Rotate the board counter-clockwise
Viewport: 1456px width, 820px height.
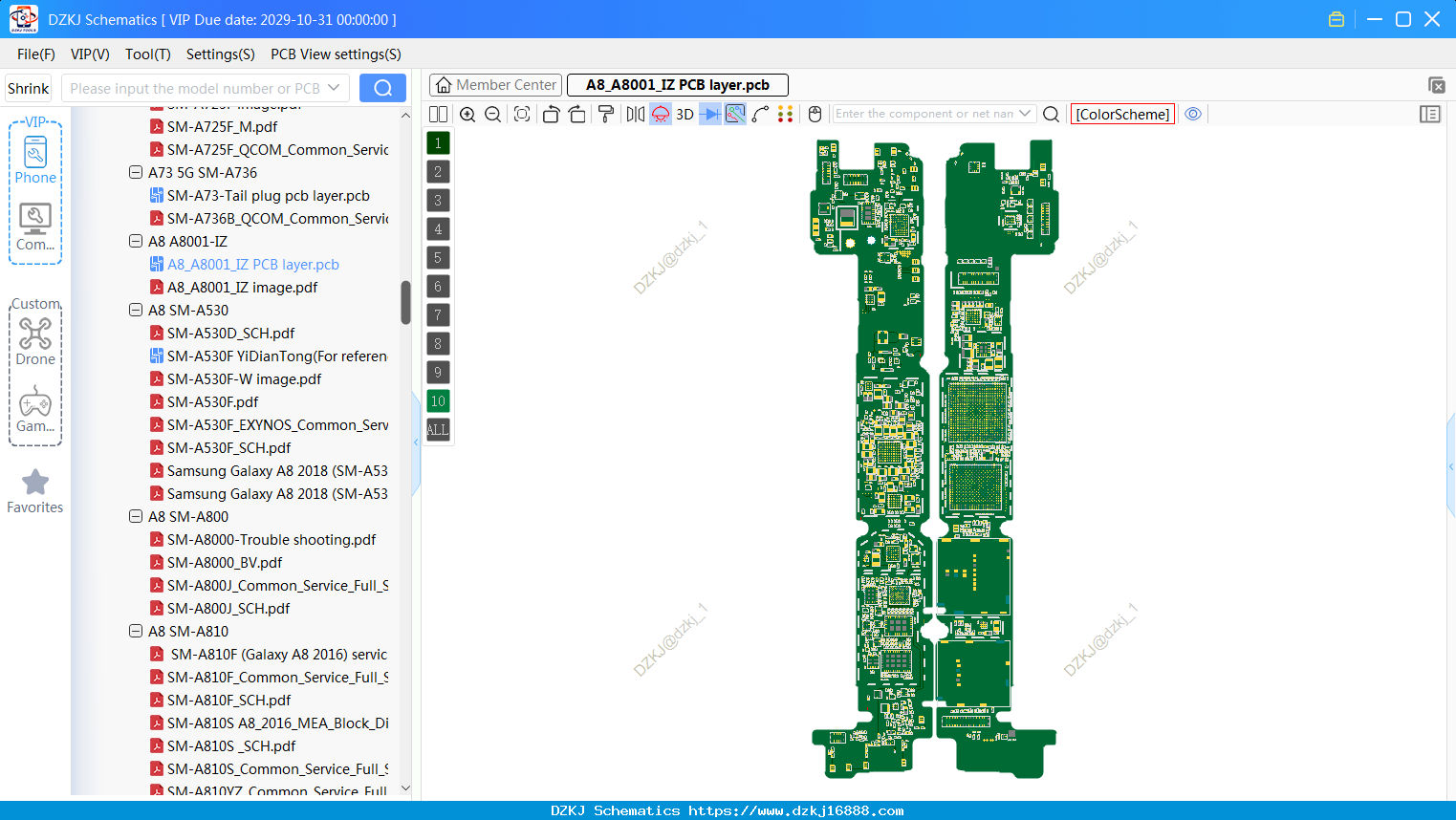pyautogui.click(x=551, y=114)
